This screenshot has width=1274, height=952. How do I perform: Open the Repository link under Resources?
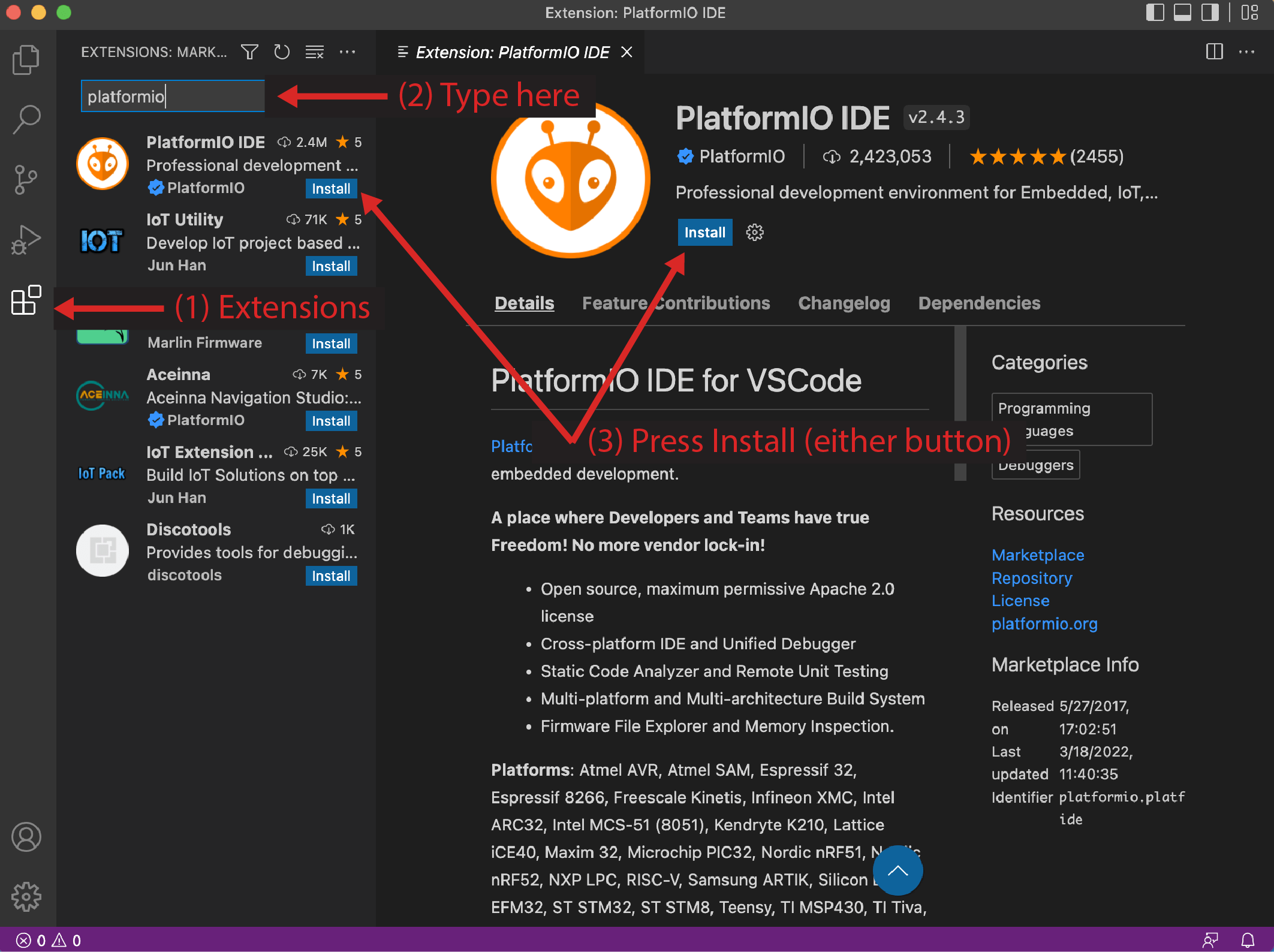coord(1032,578)
